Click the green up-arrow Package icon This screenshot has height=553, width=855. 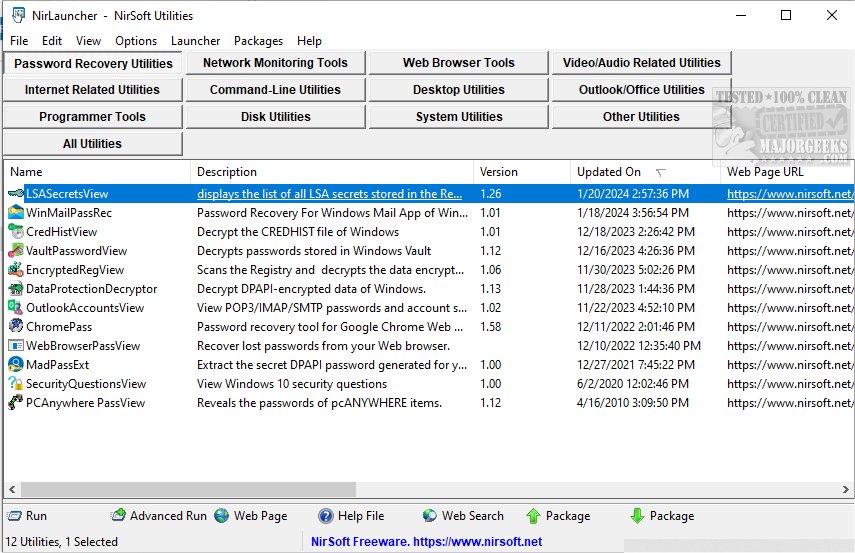coord(533,516)
